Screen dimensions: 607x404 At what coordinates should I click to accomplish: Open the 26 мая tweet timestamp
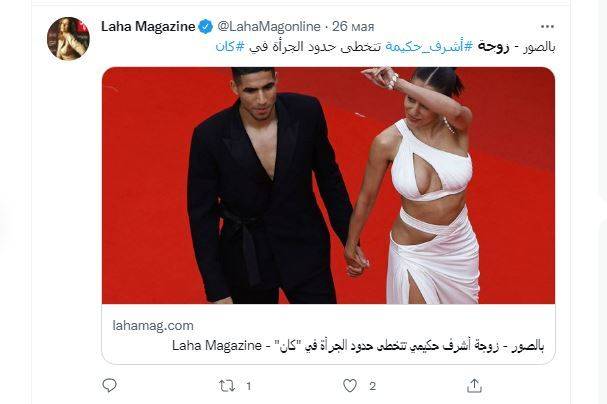point(353,27)
